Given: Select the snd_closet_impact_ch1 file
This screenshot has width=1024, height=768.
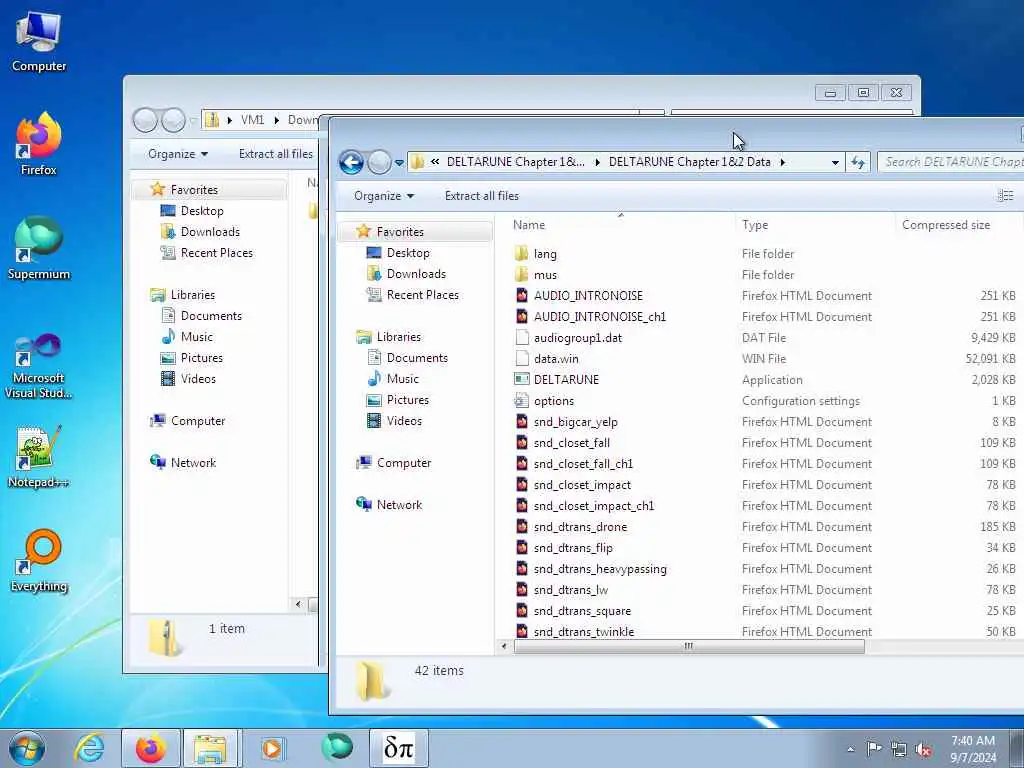Looking at the screenshot, I should (593, 505).
